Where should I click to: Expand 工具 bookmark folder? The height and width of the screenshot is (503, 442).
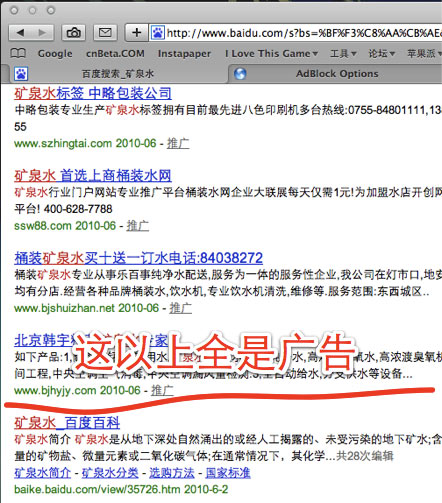tap(343, 53)
